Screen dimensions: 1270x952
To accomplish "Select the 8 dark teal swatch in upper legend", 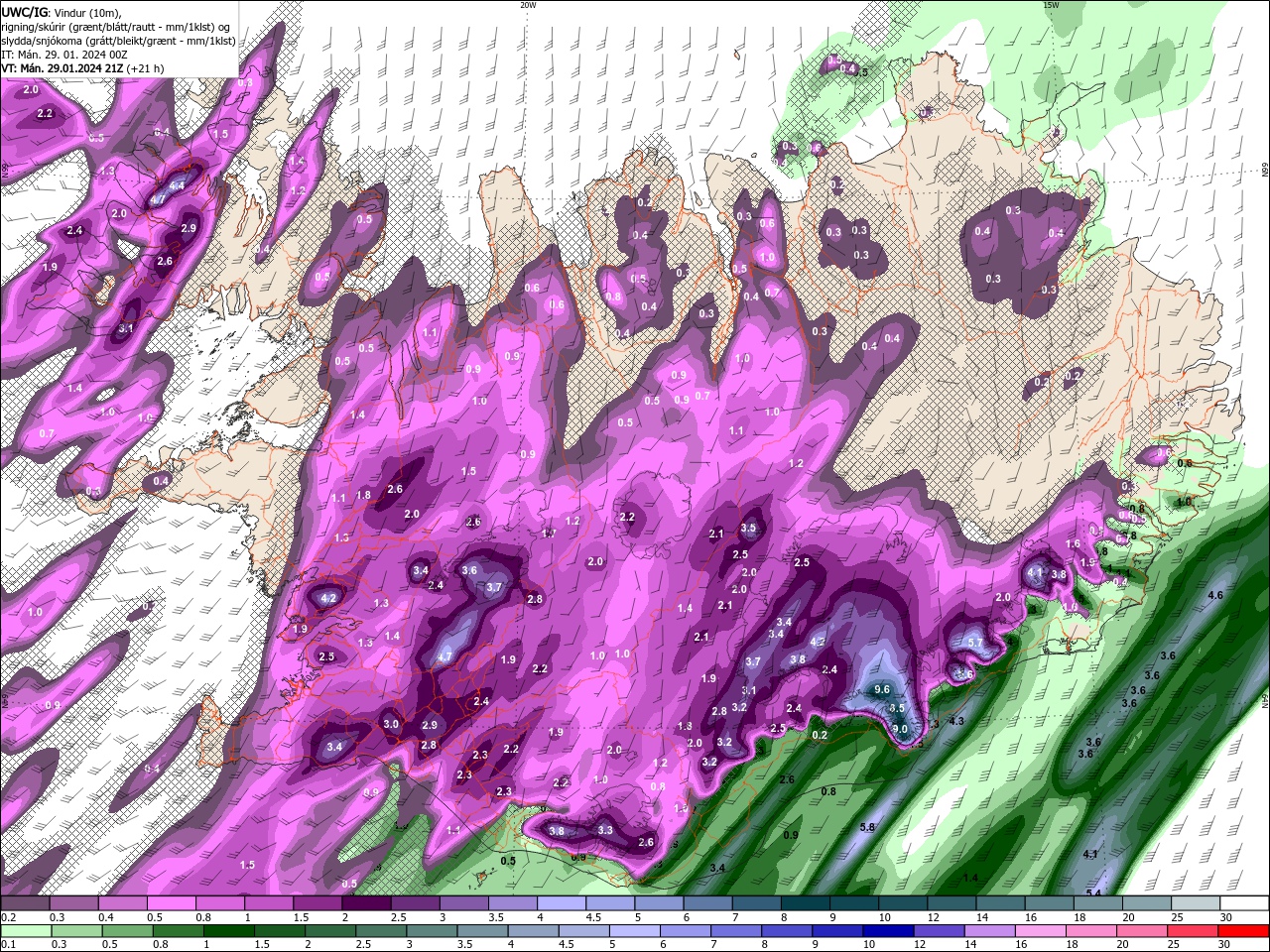I will (x=806, y=904).
